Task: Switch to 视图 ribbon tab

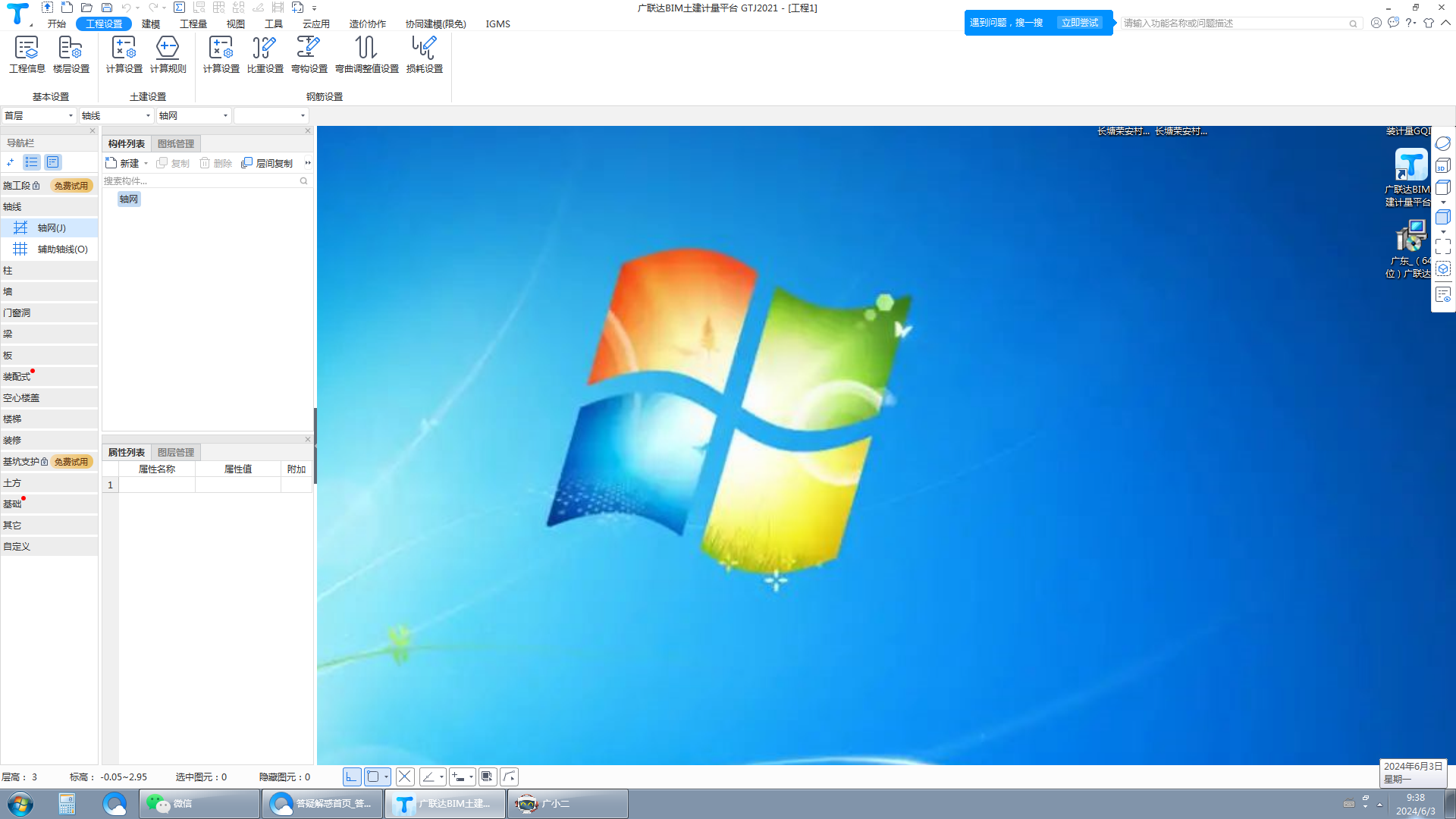Action: click(236, 24)
